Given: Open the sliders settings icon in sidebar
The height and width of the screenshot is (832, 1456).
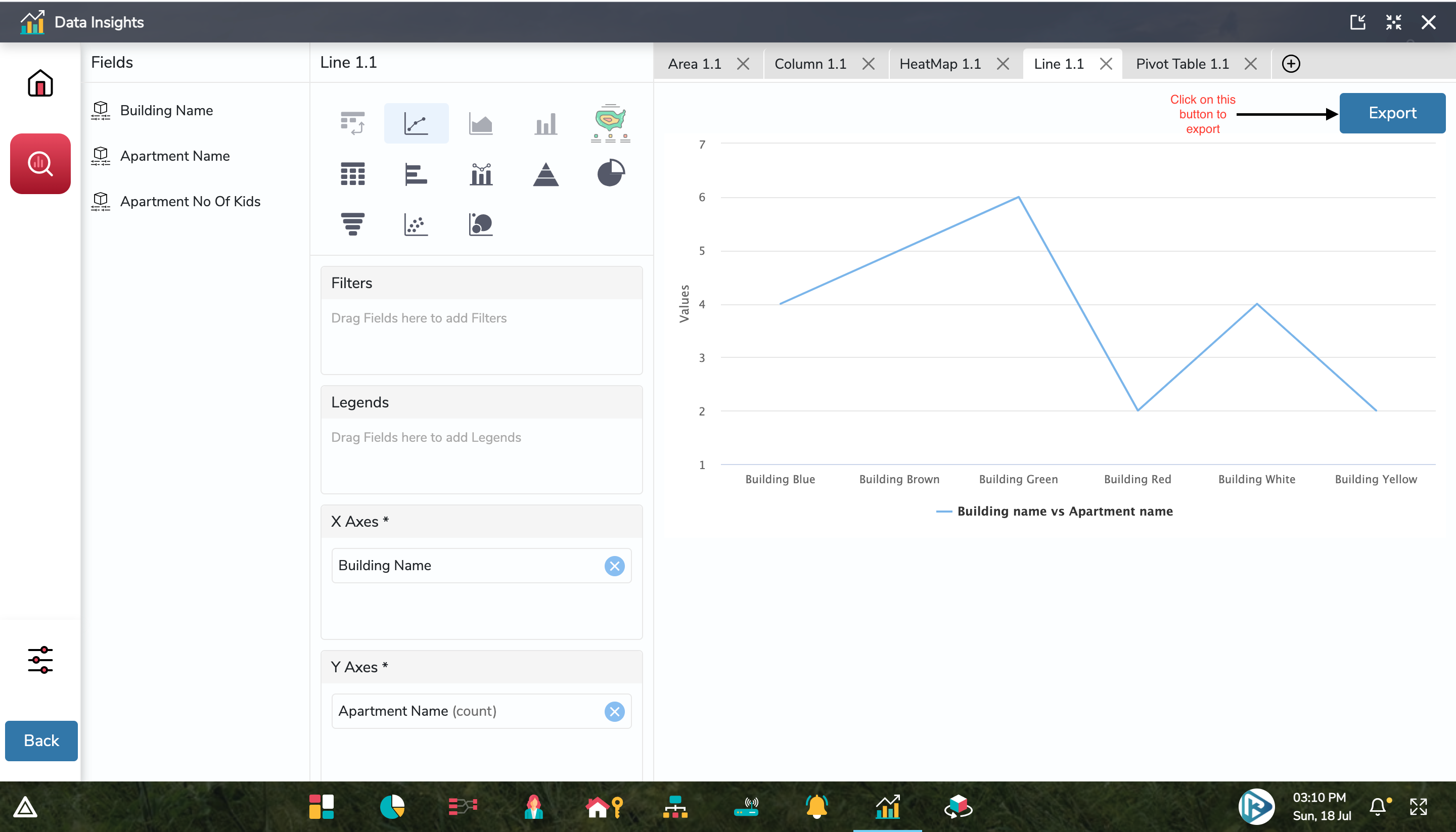Looking at the screenshot, I should tap(40, 660).
